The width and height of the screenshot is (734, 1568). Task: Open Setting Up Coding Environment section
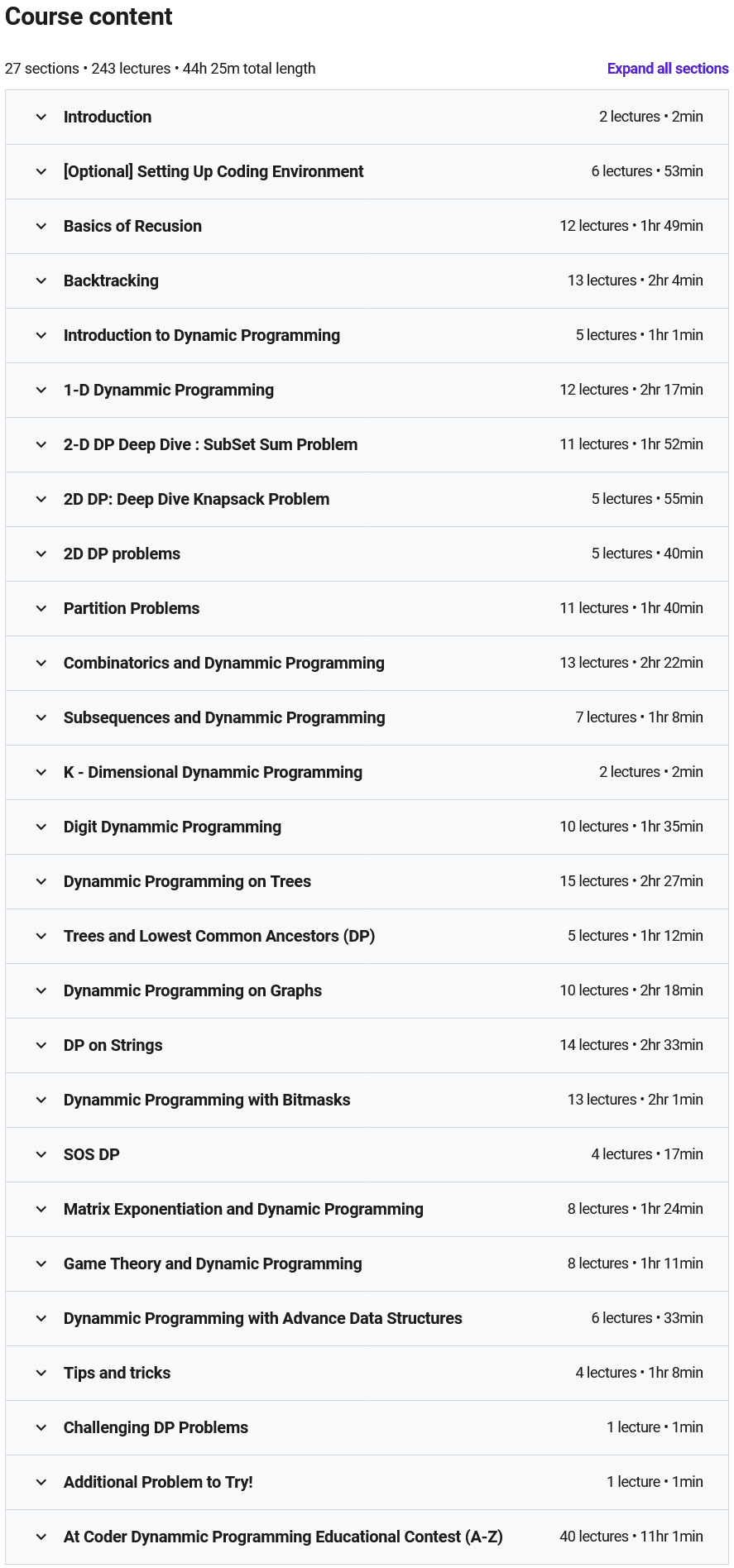367,171
